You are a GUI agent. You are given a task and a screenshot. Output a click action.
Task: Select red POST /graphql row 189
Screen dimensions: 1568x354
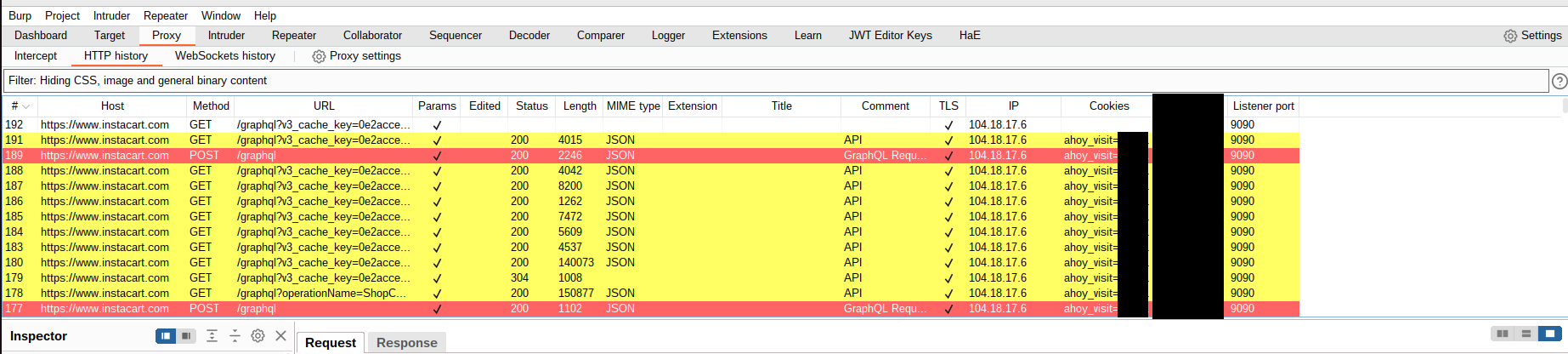650,155
